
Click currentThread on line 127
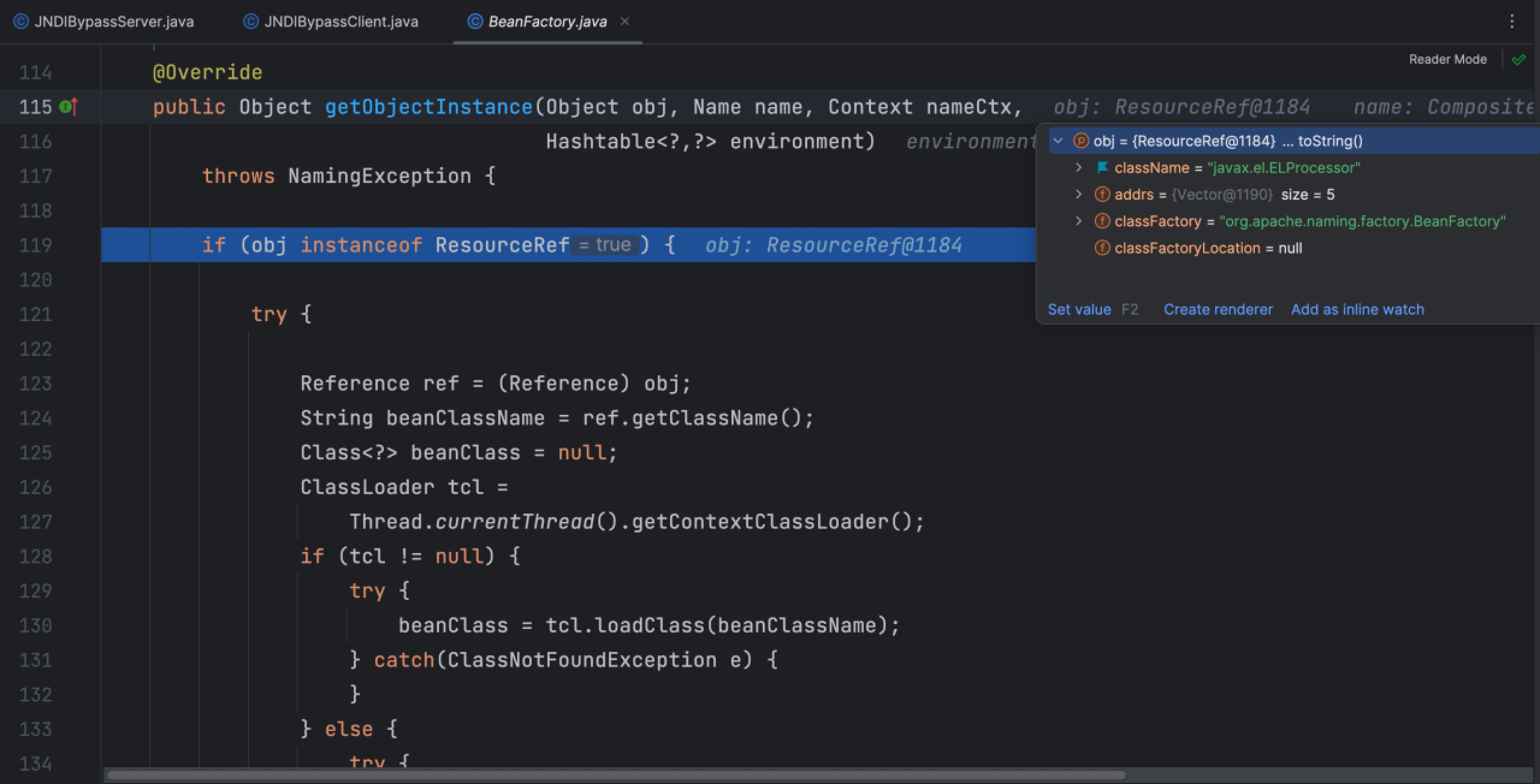tap(514, 522)
